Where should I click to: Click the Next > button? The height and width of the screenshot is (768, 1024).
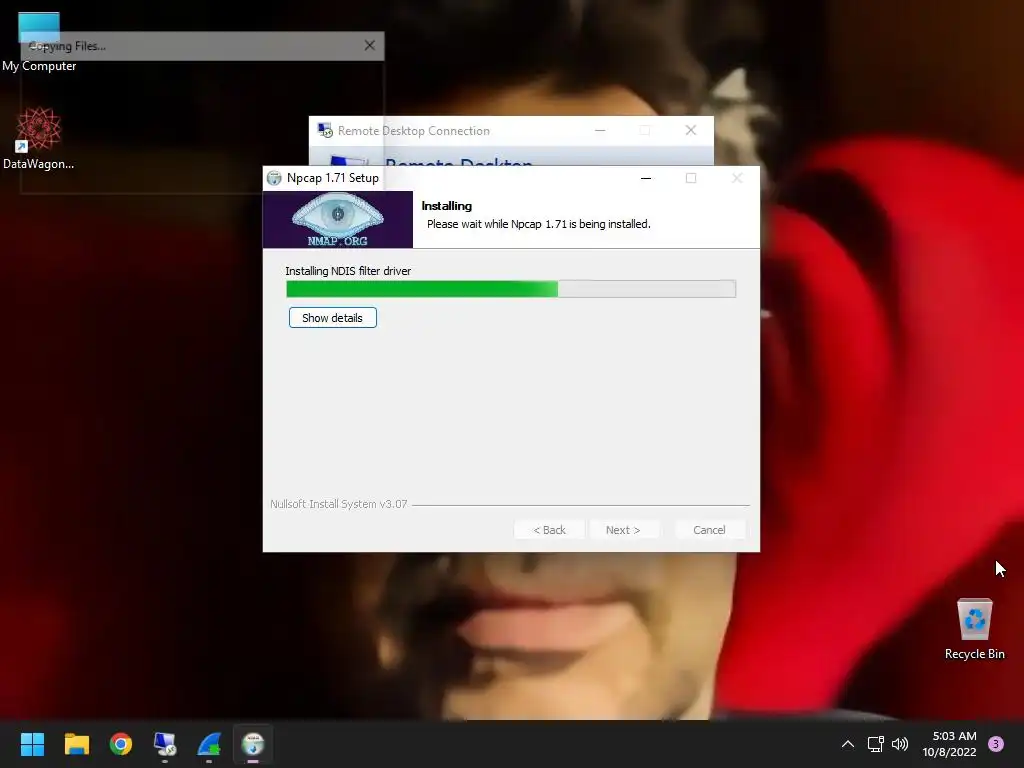623,530
